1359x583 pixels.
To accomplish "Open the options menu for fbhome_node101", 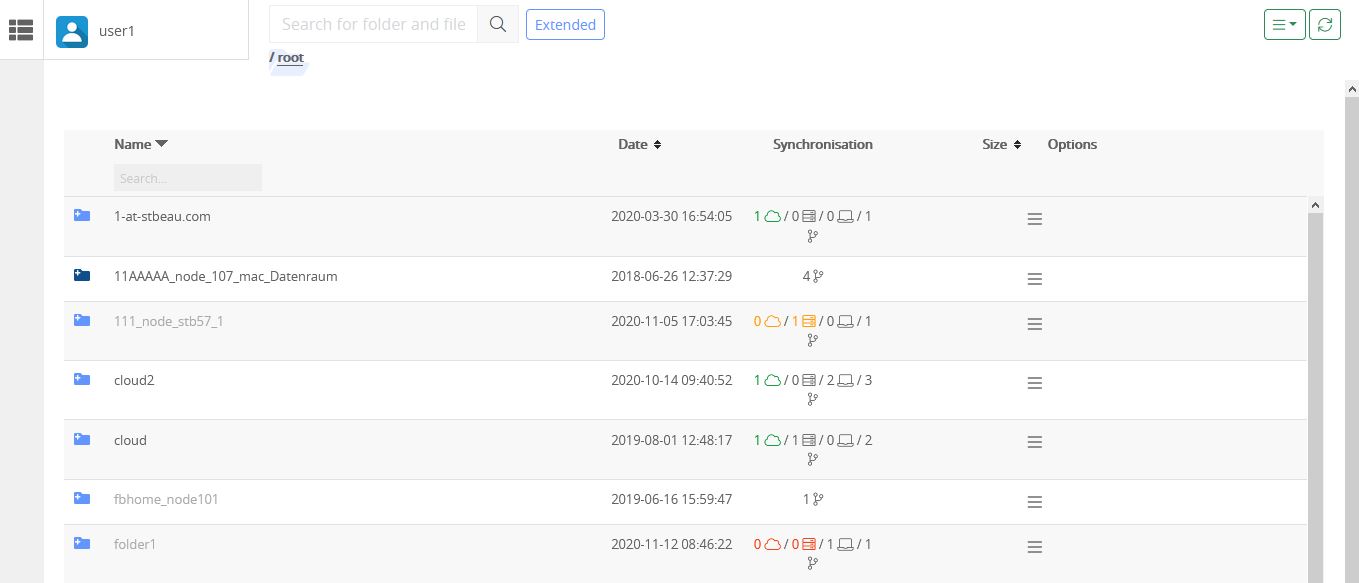I will click(1035, 502).
